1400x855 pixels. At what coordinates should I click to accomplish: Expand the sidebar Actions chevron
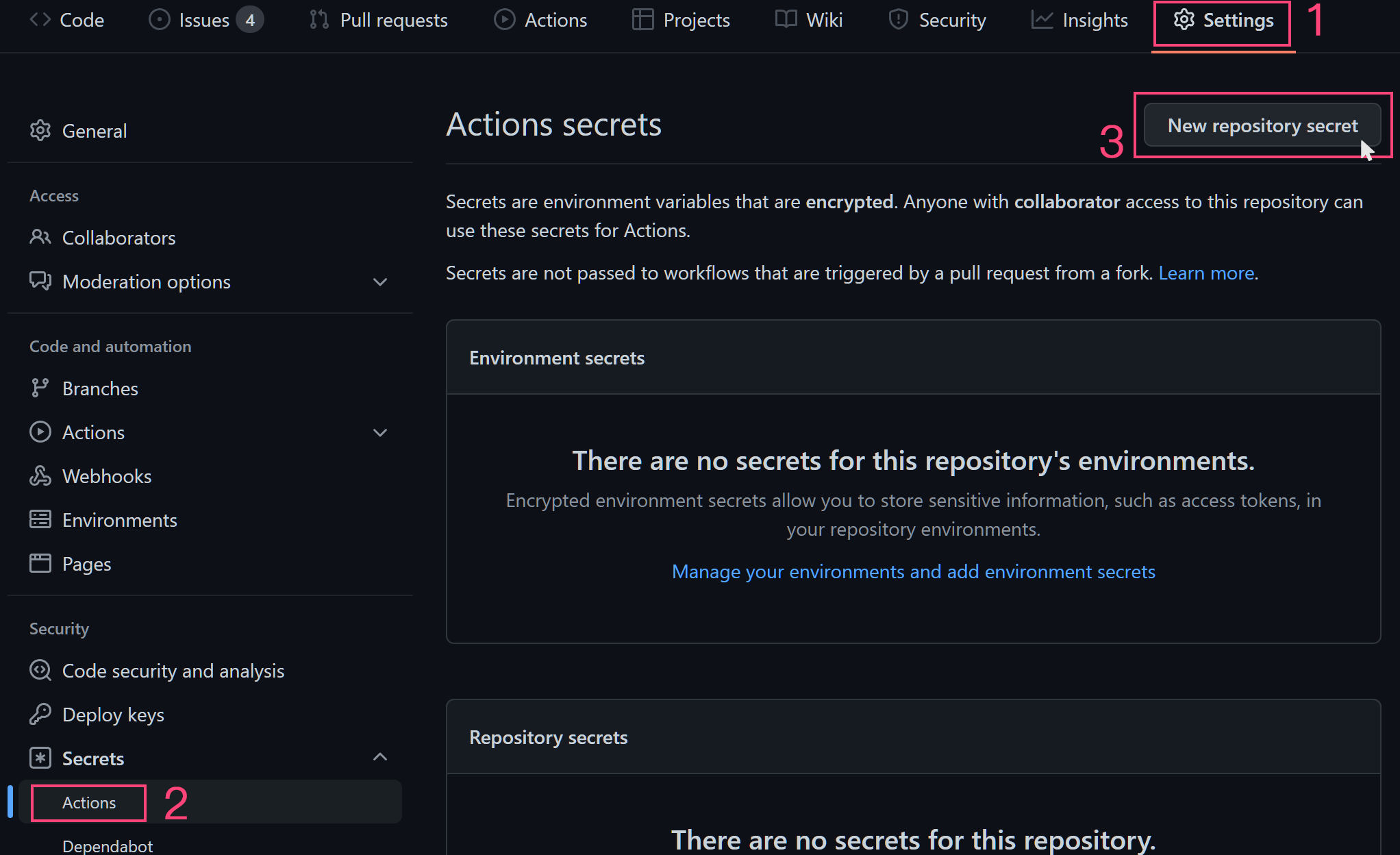380,432
